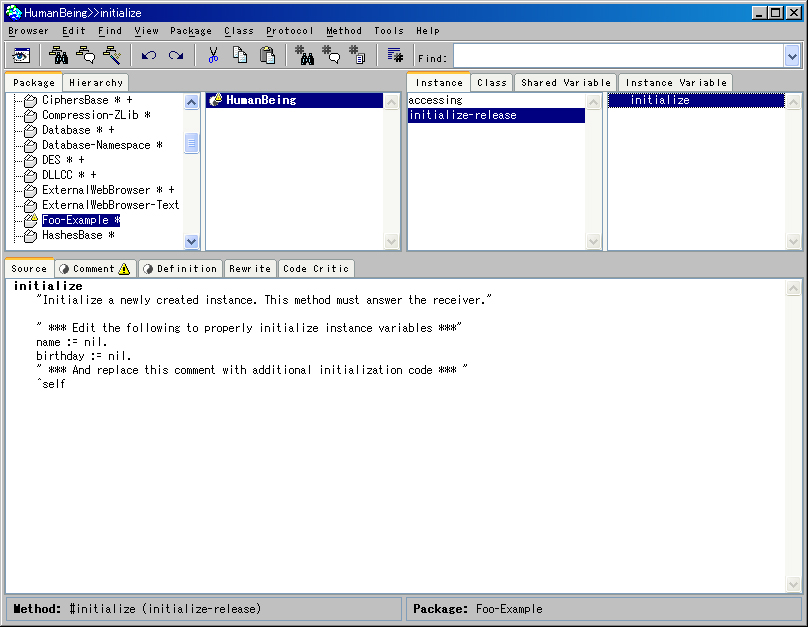Image resolution: width=808 pixels, height=627 pixels.
Task: Click the Package: Foo-Example status field
Action: (603, 609)
